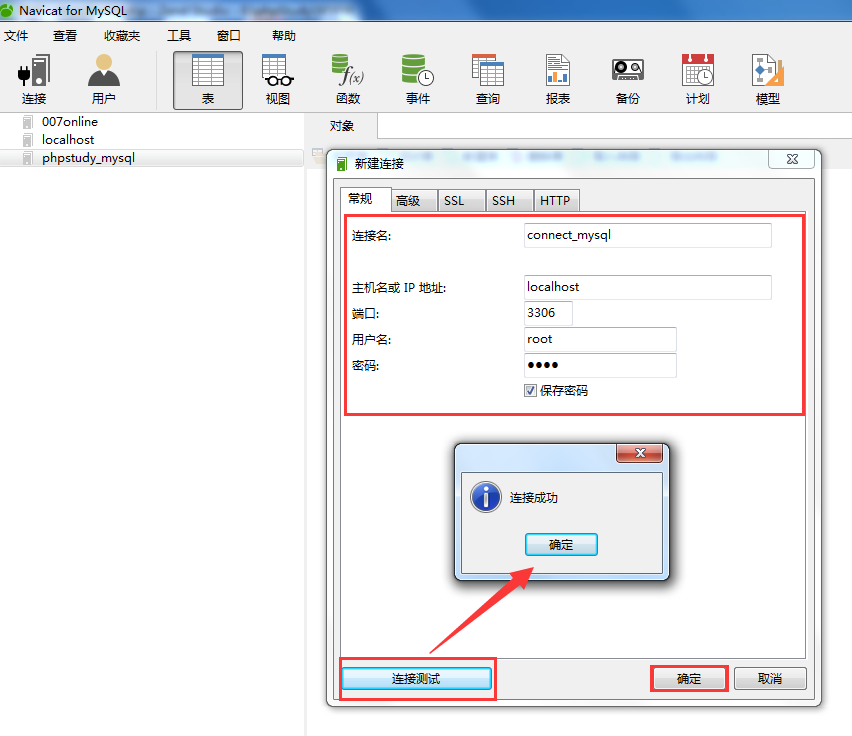Toggle the 保存密码 checkbox

click(530, 391)
